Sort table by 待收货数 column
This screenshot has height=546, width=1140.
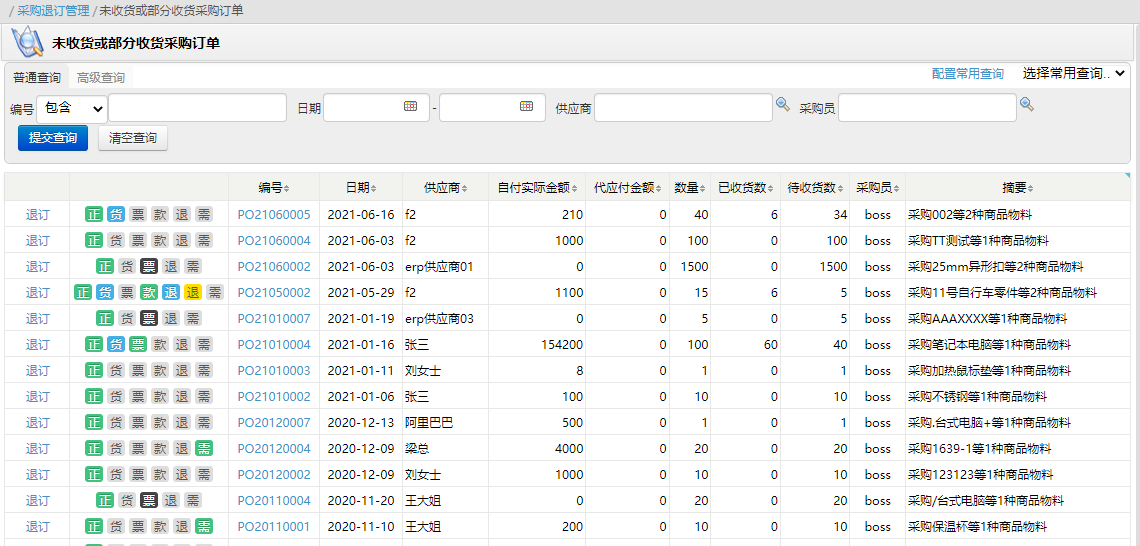point(815,188)
